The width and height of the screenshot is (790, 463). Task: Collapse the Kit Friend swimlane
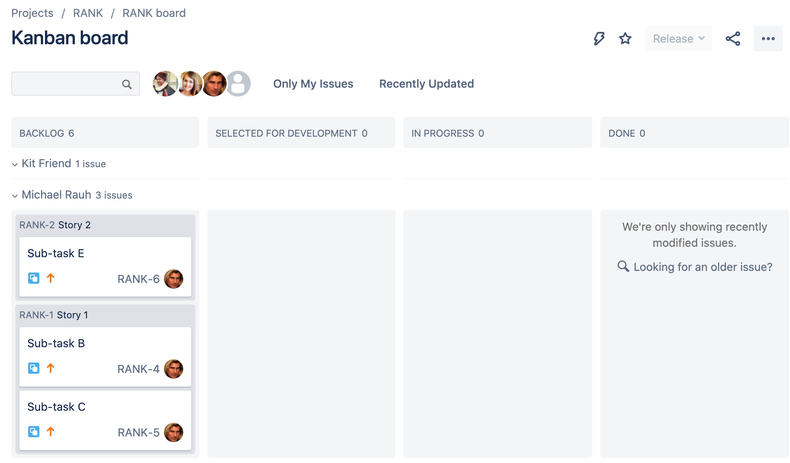click(x=15, y=164)
